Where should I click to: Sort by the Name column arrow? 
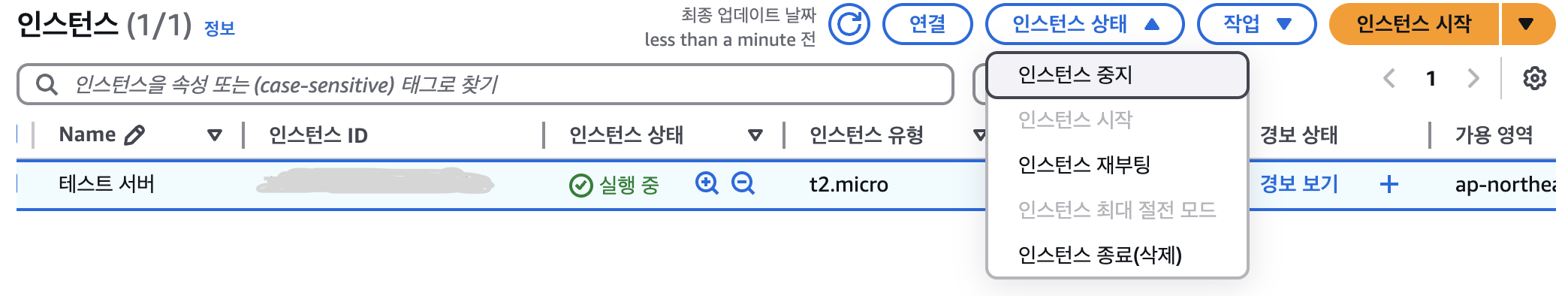(x=215, y=135)
